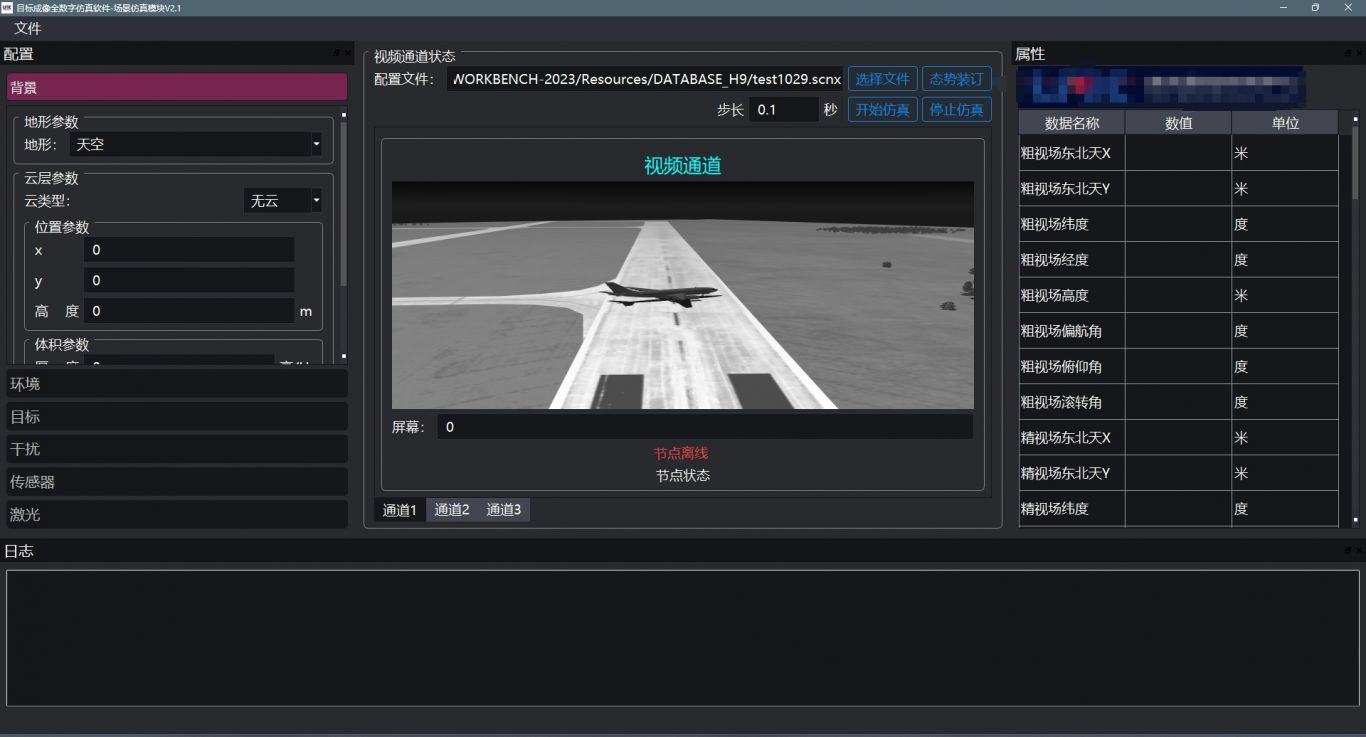This screenshot has height=737, width=1366.
Task: Click the application icon in the title bar
Action: (7, 7)
